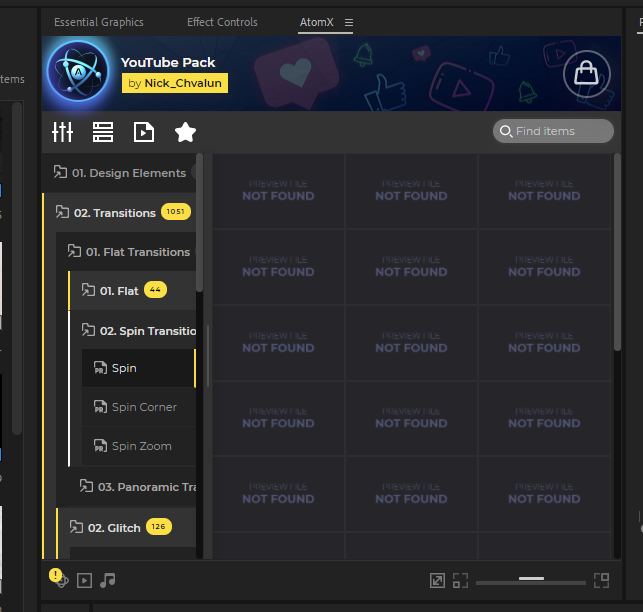Expand the 02. Glitch category

113,527
